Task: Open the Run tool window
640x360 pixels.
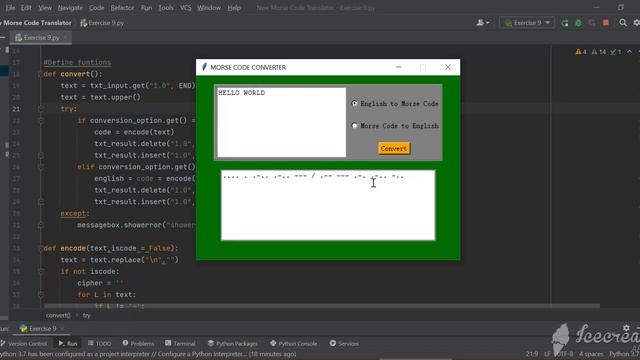Action: coord(68,343)
